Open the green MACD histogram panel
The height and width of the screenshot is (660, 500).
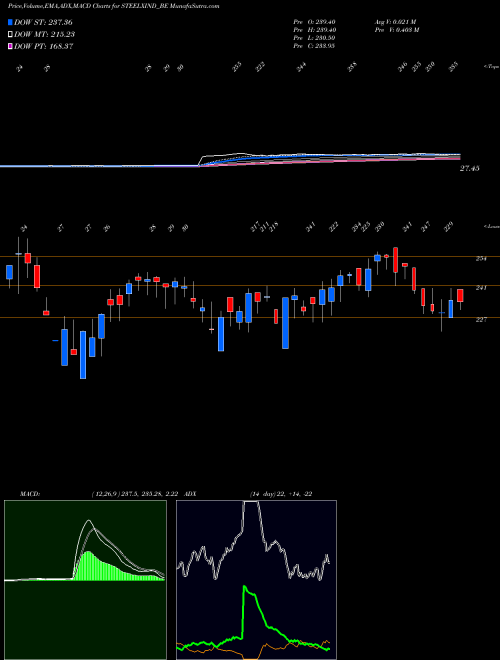click(x=85, y=580)
